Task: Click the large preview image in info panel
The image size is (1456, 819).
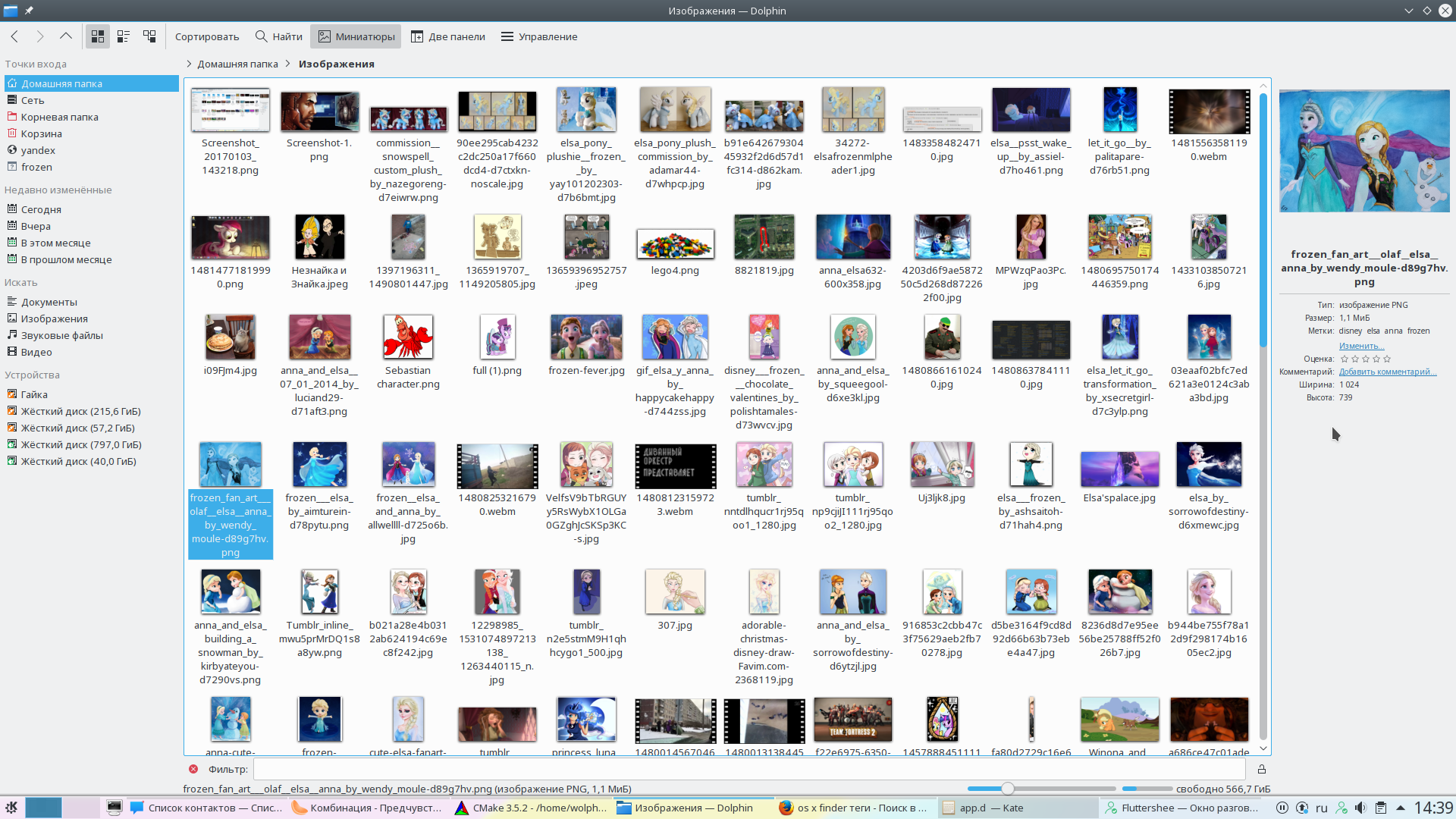Action: tap(1364, 150)
